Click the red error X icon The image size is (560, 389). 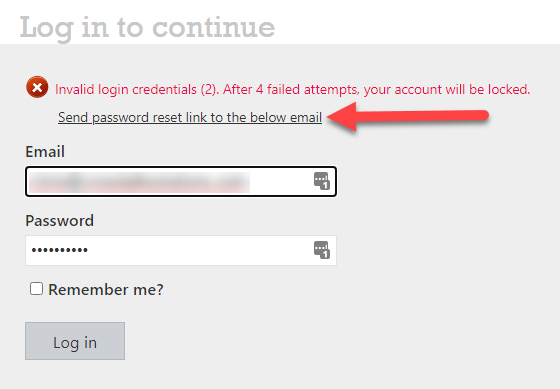pos(37,87)
